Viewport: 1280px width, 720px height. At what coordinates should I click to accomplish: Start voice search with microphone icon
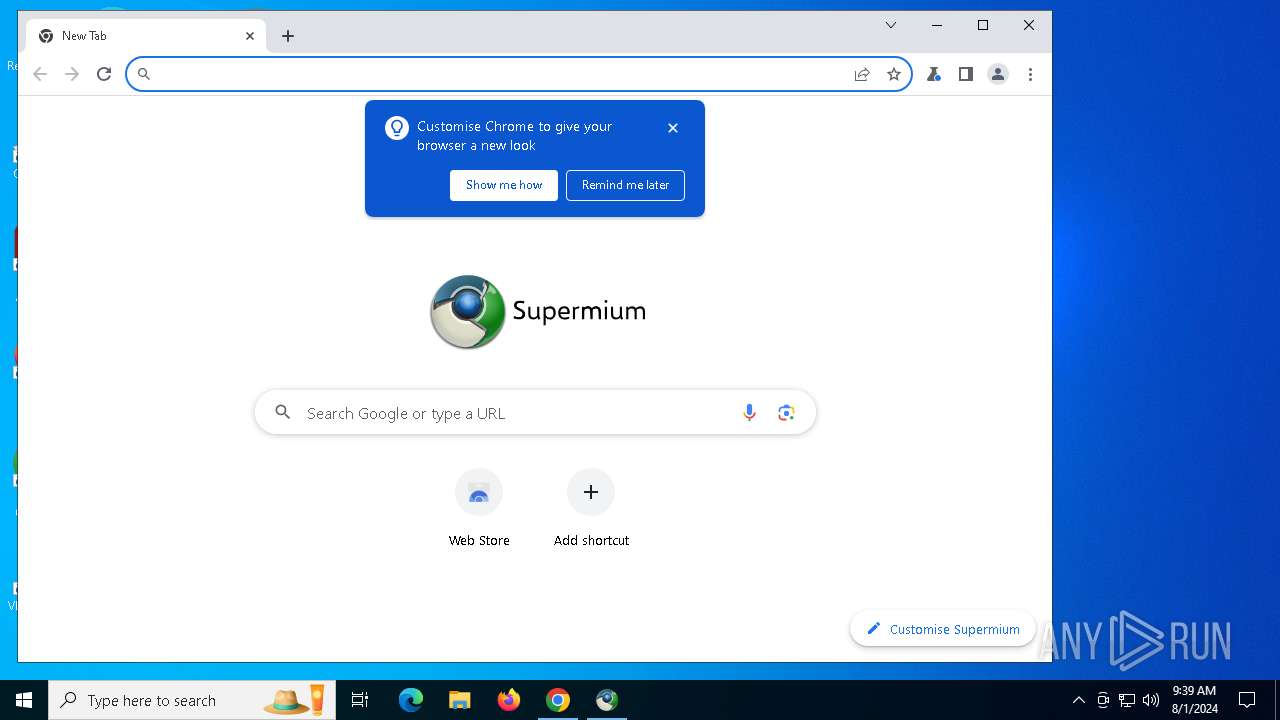(749, 413)
